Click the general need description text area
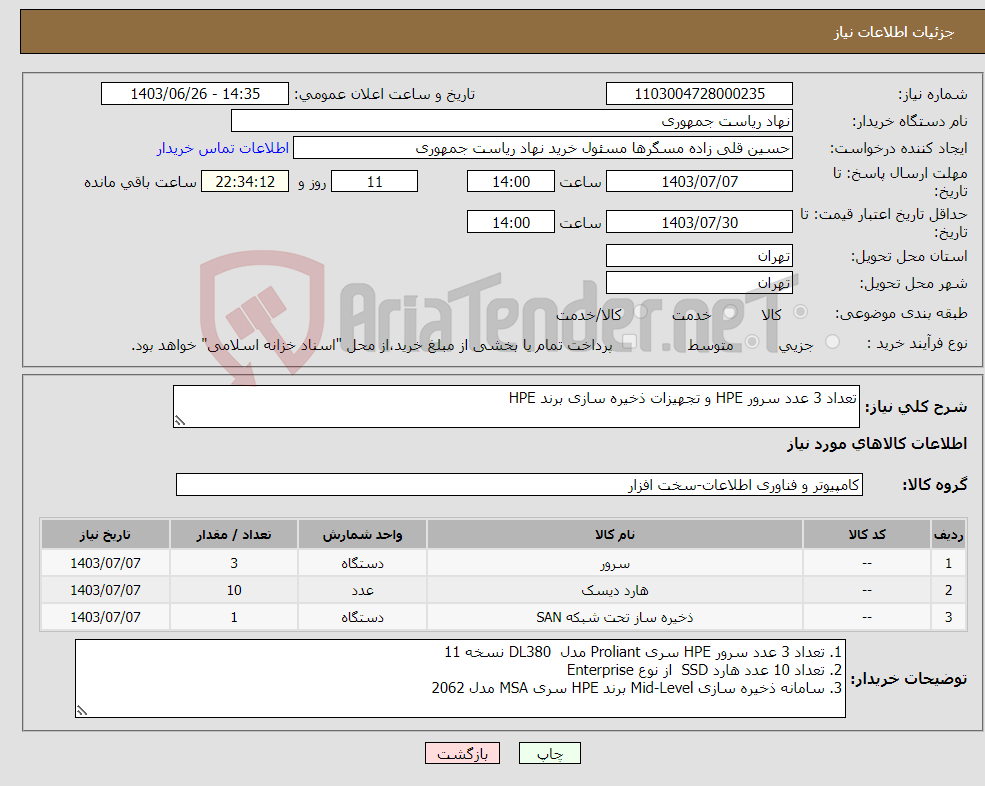Screen dimensions: 985x786 point(516,407)
